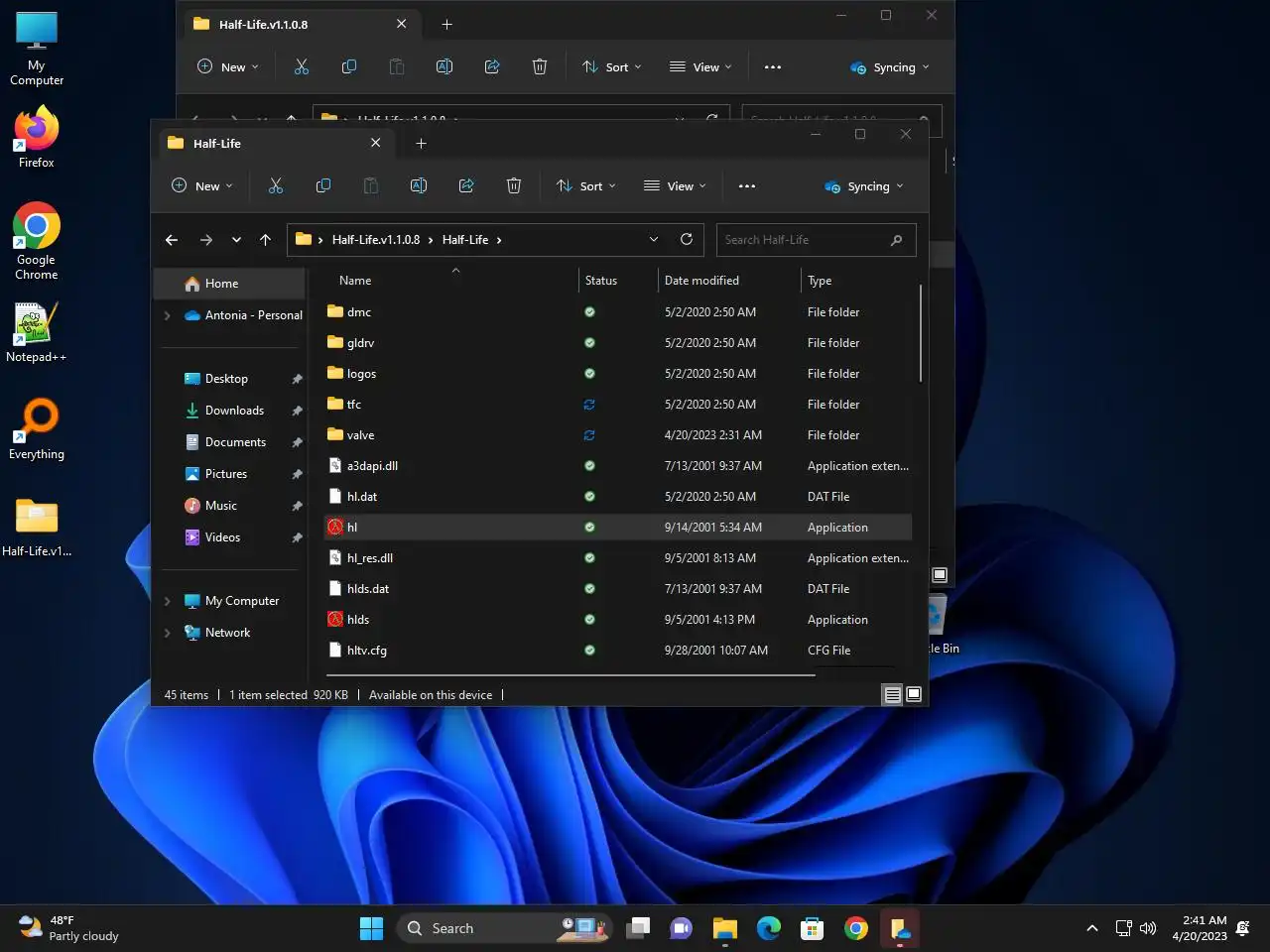
Task: Open Google Chrome desktop shortcut
Action: (37, 242)
